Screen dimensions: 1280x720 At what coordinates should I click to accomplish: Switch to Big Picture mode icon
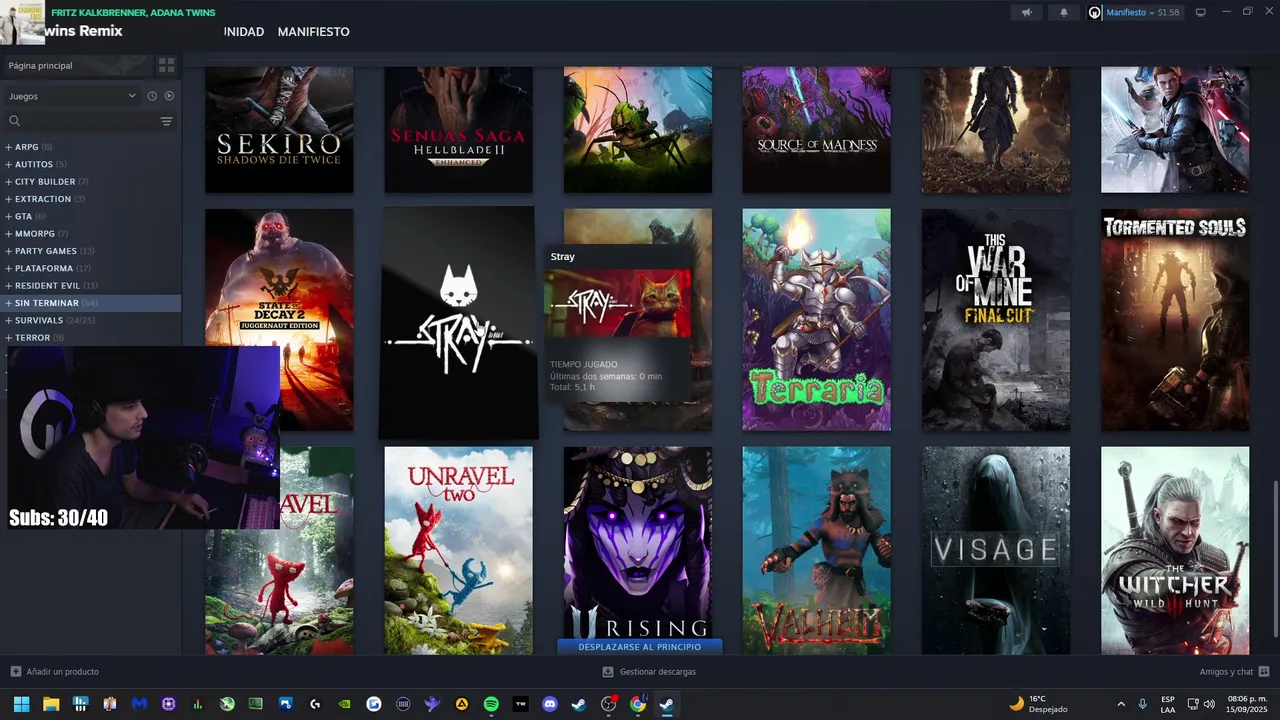tap(1201, 12)
